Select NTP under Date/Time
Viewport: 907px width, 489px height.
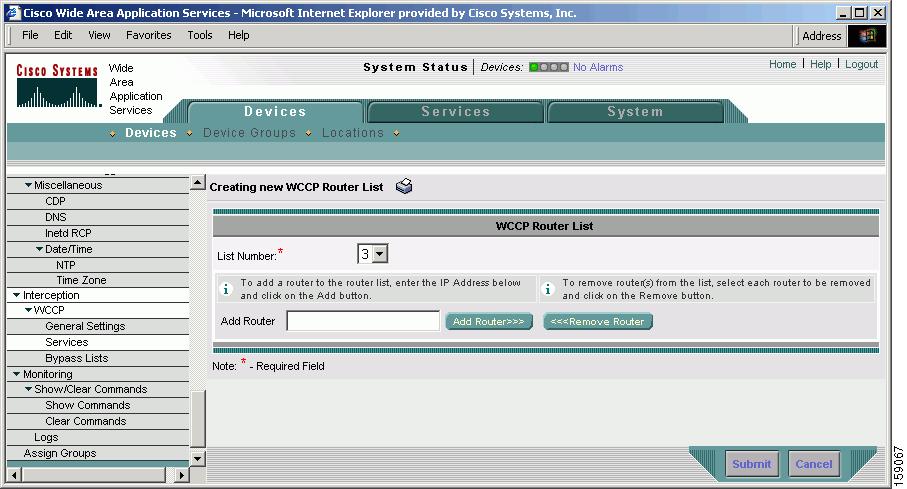pyautogui.click(x=65, y=265)
